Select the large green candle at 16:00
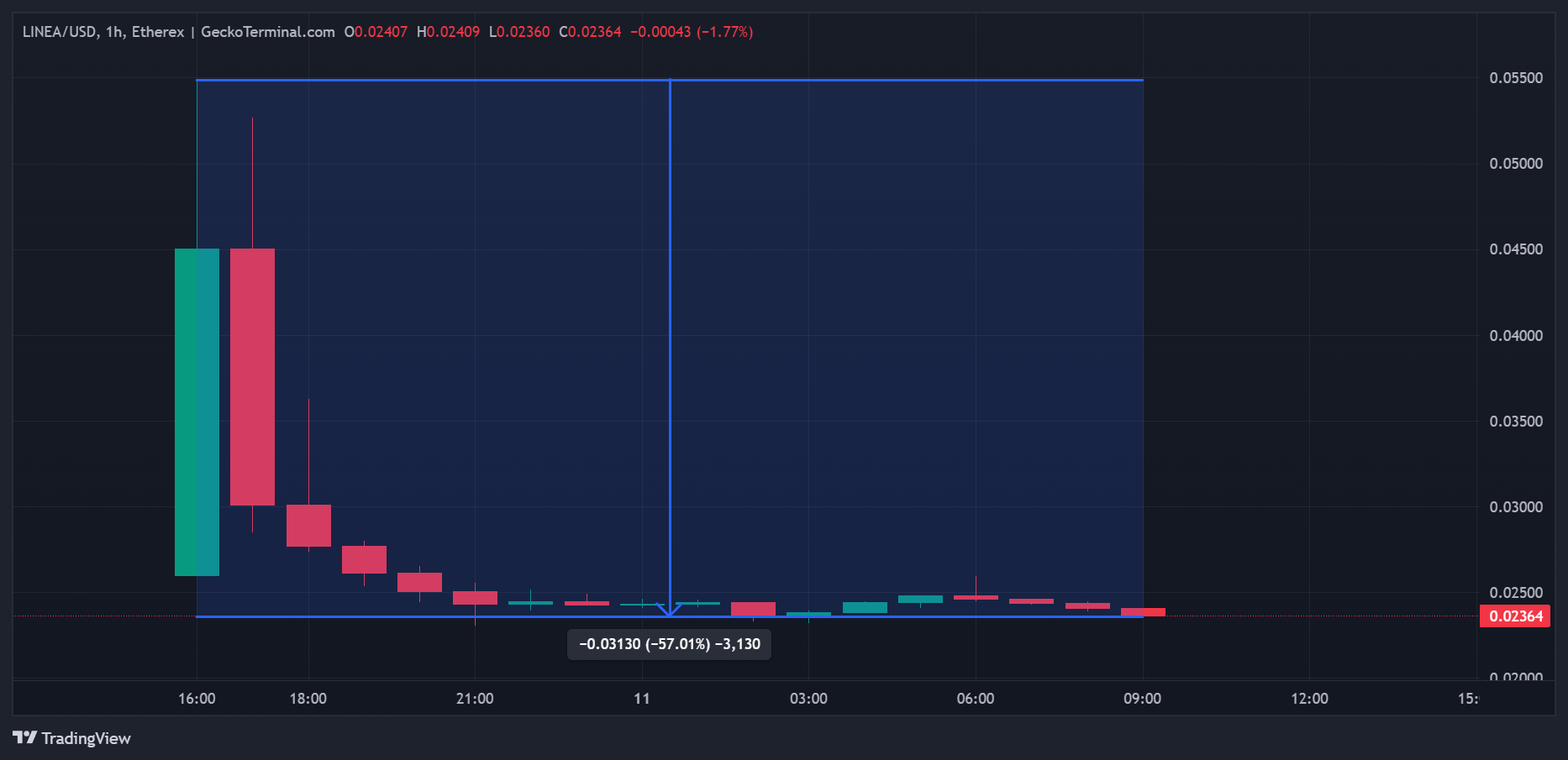Image resolution: width=1568 pixels, height=760 pixels. (197, 411)
